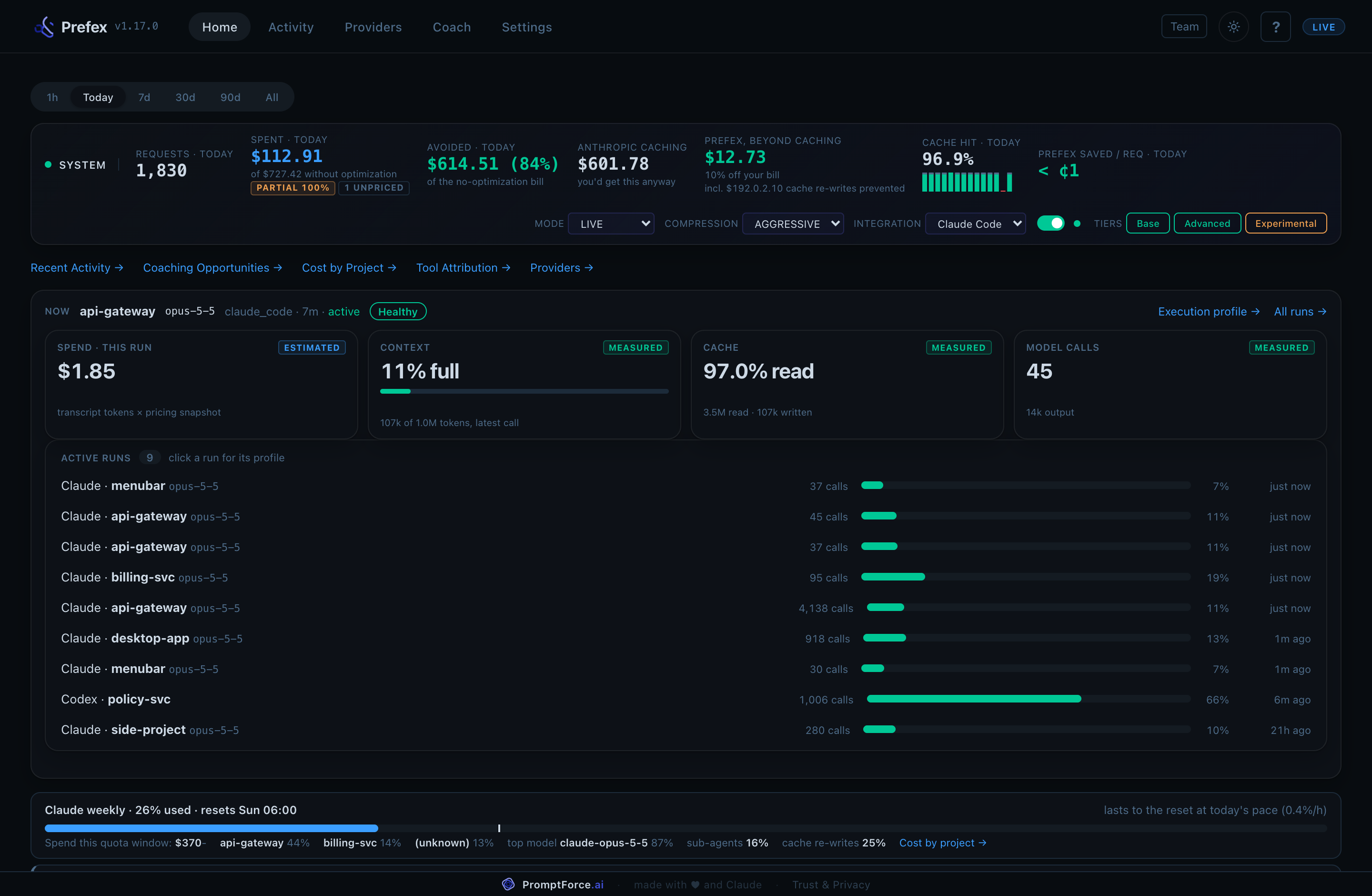This screenshot has height=896, width=1372.
Task: Switch to the Activity nav tab
Action: coord(291,27)
